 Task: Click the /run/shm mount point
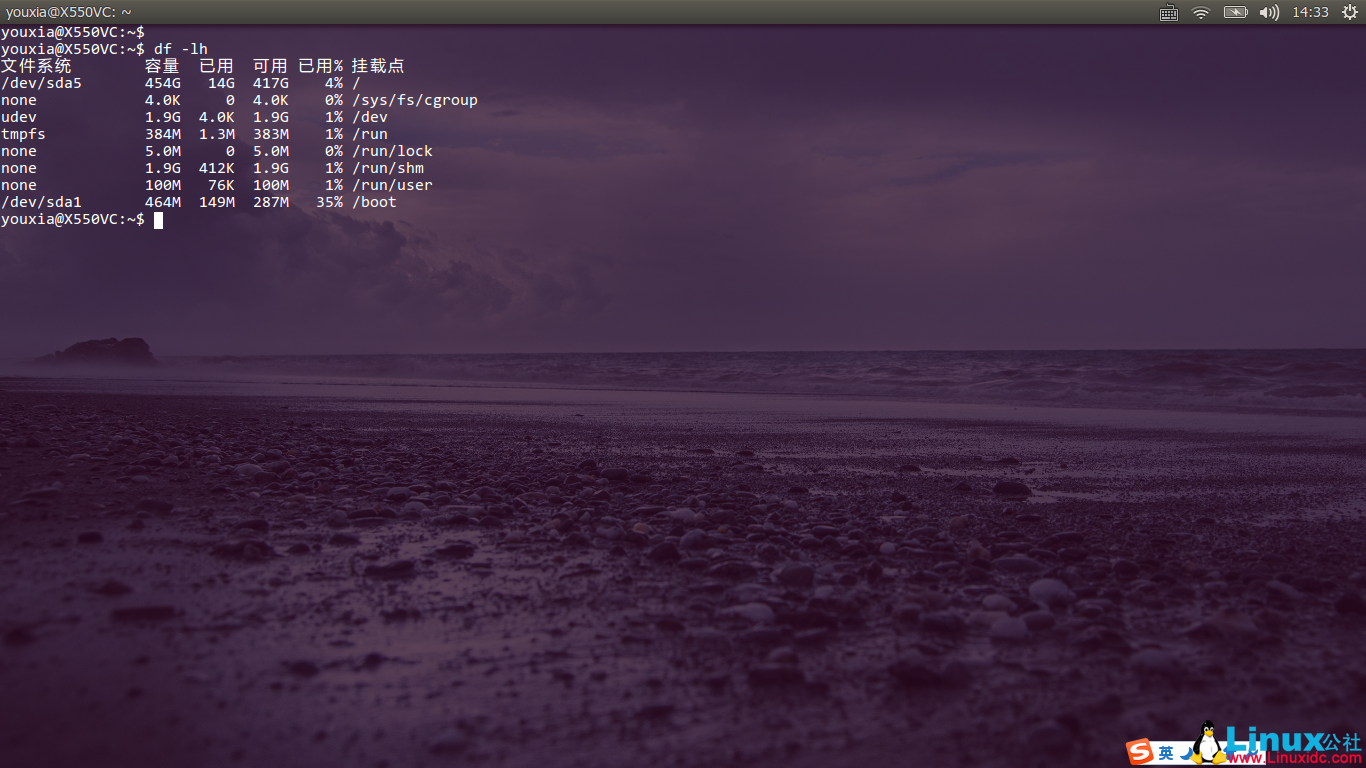pyautogui.click(x=387, y=168)
